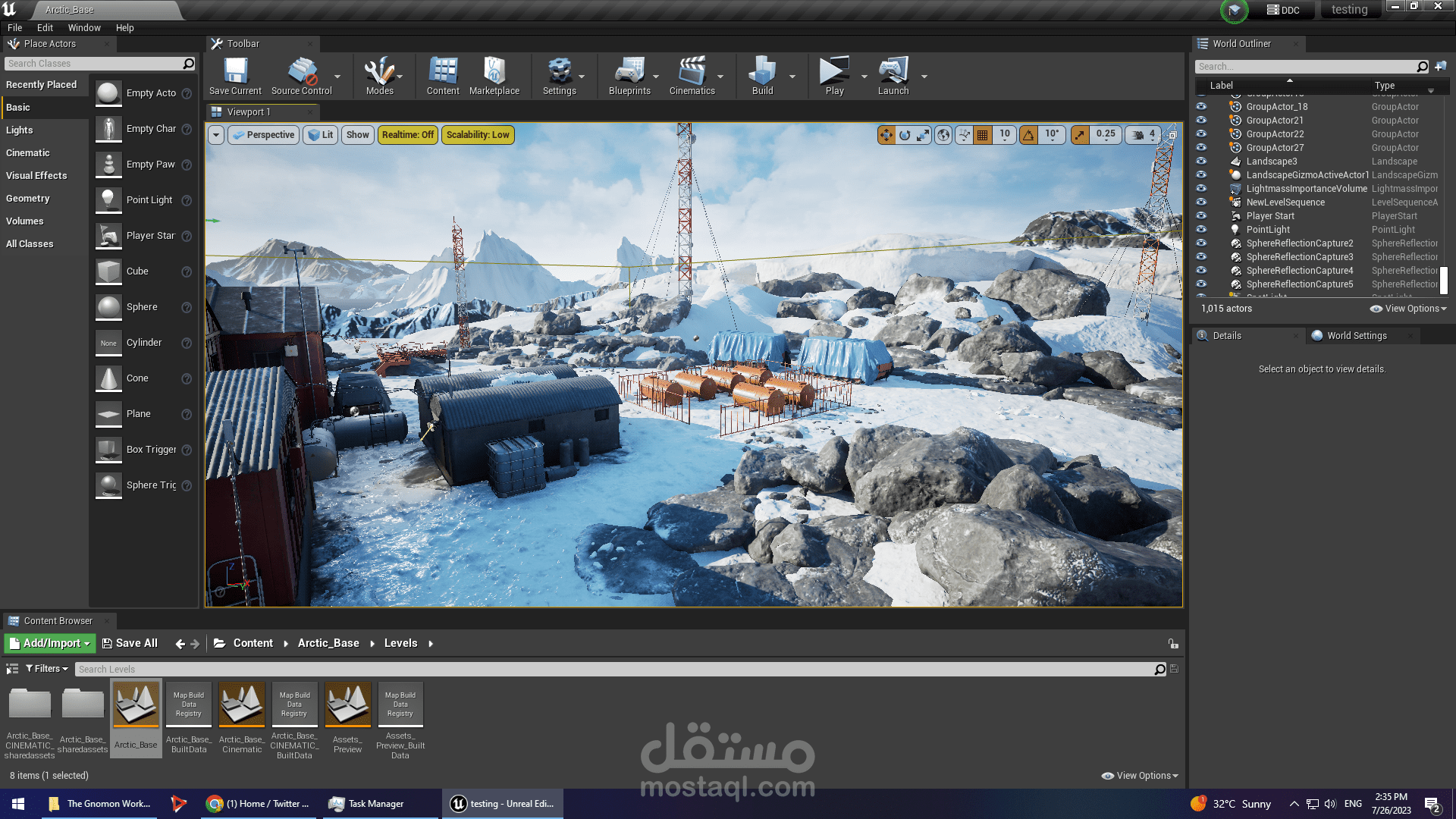Switch to the World Settings tab

click(x=1356, y=336)
